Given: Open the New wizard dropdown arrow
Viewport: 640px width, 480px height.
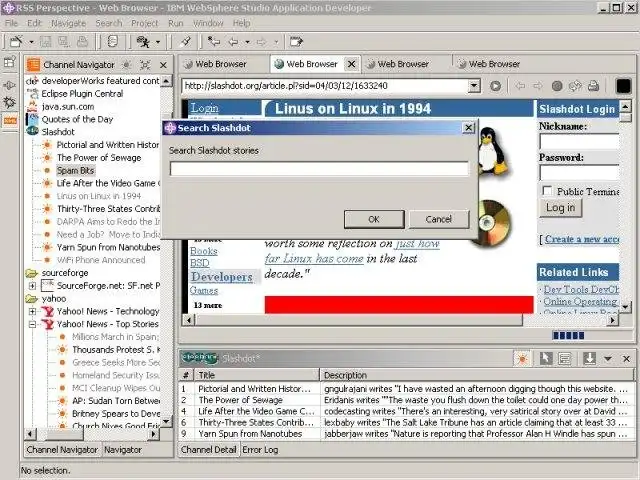Looking at the screenshot, I should (x=31, y=42).
